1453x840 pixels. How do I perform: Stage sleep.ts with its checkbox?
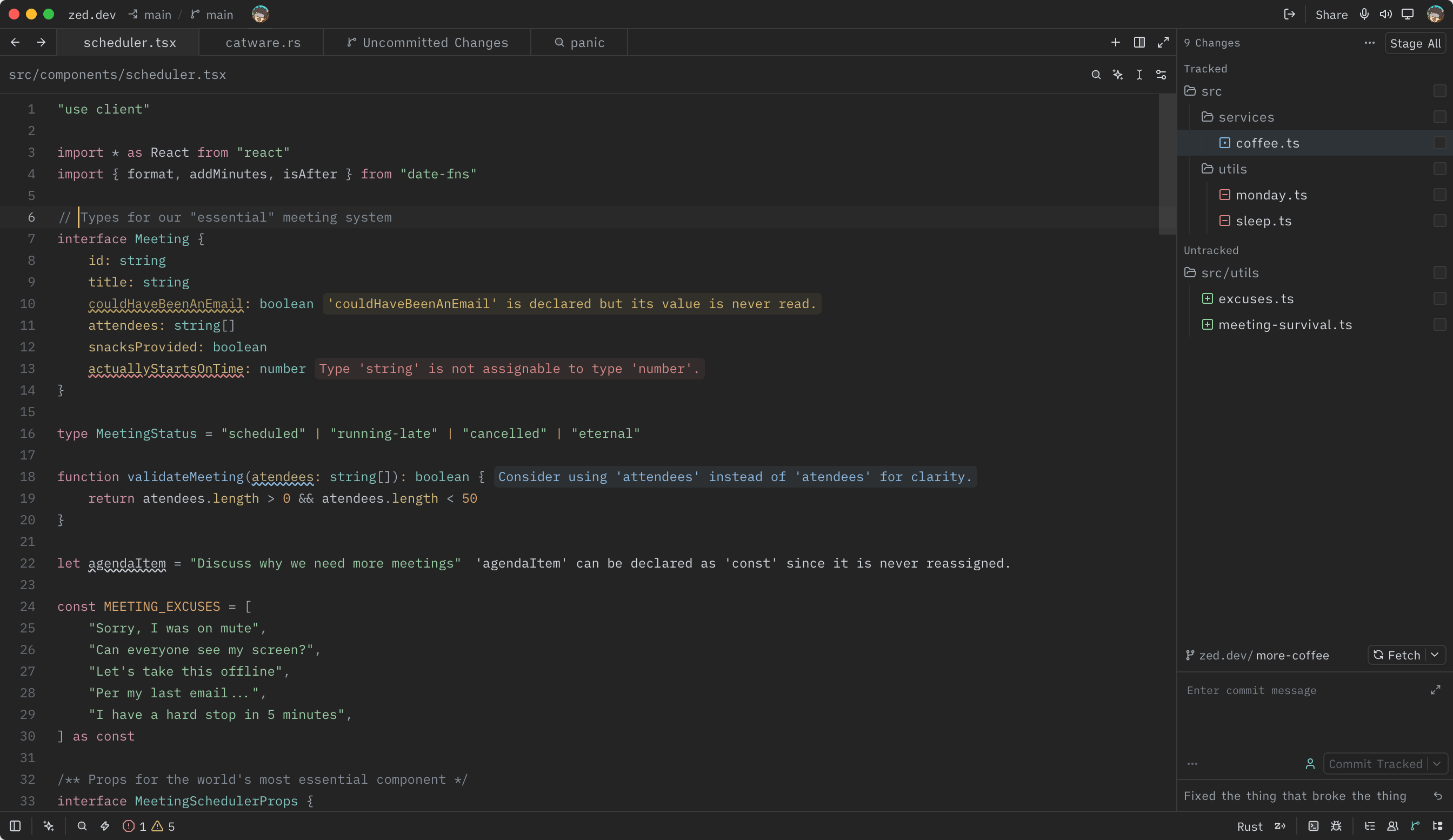point(1439,221)
